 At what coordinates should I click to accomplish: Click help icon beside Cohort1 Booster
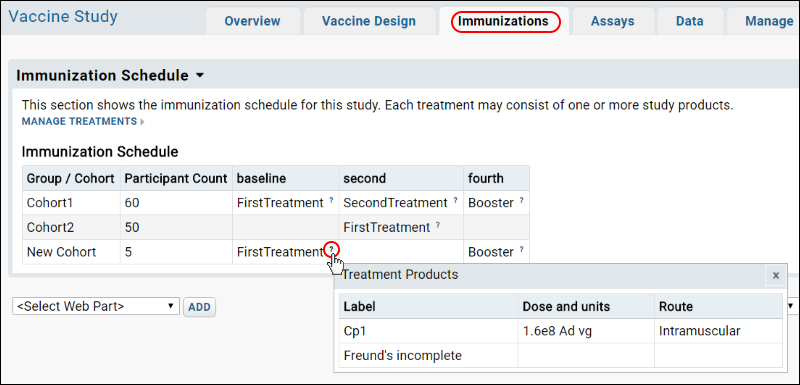521,200
